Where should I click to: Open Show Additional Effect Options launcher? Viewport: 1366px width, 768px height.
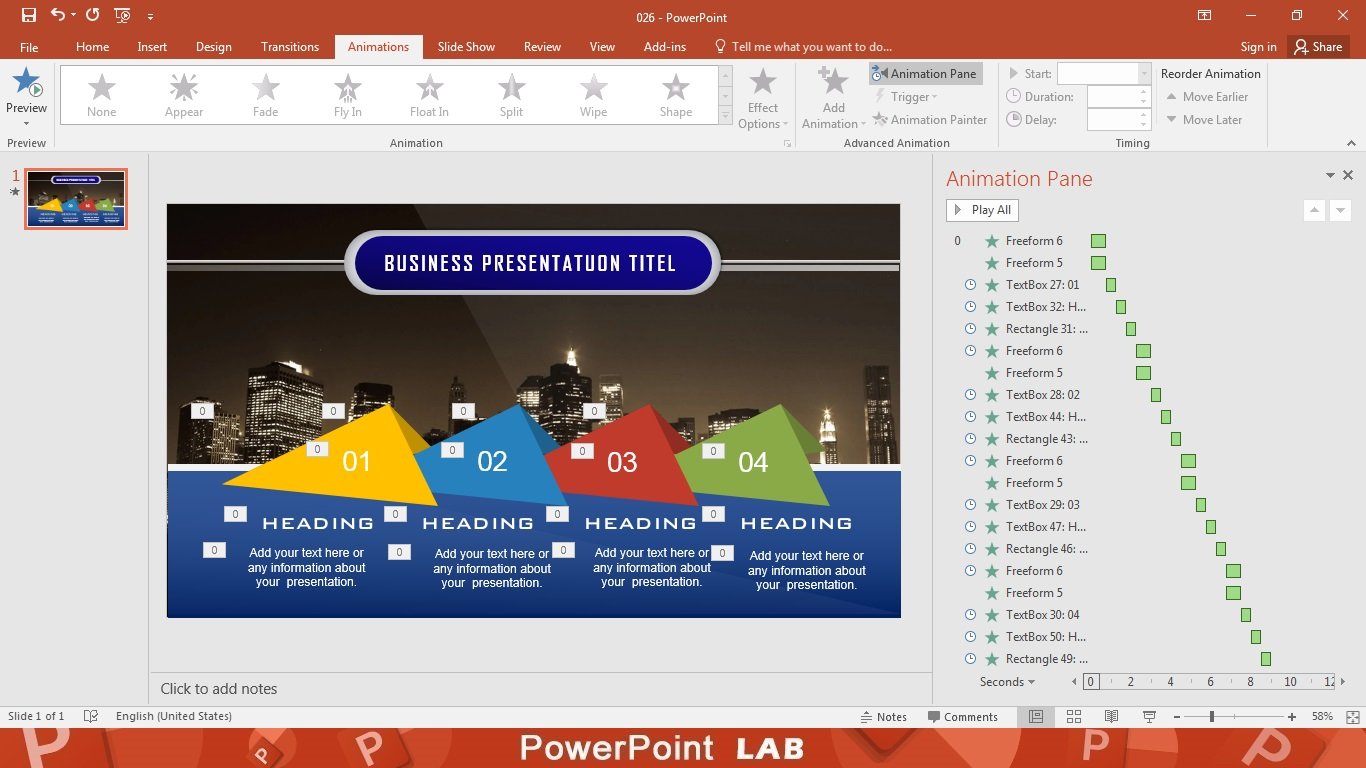click(x=787, y=144)
